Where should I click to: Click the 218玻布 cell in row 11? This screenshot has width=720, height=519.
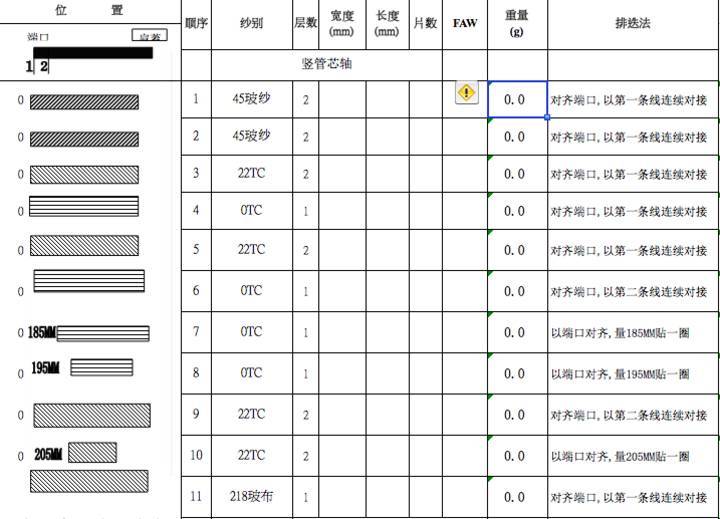point(252,496)
